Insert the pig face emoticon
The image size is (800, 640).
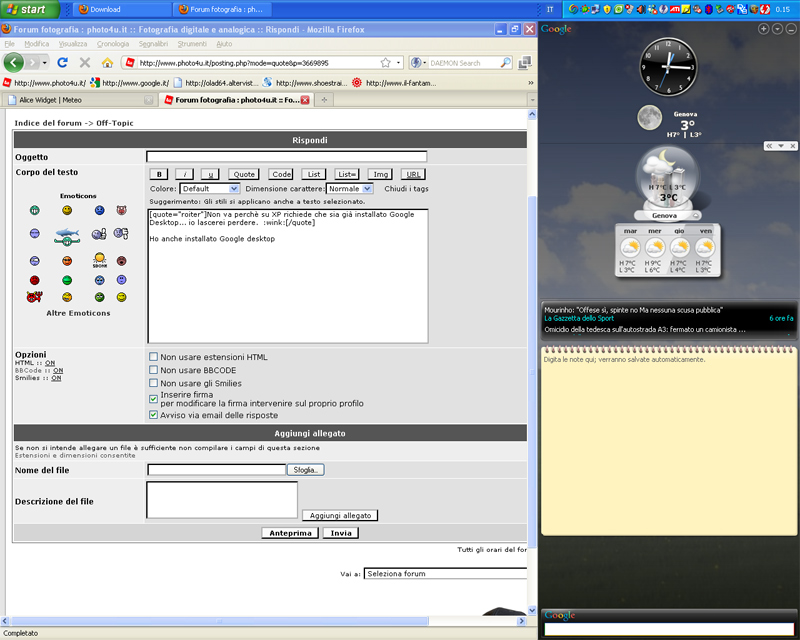click(121, 210)
